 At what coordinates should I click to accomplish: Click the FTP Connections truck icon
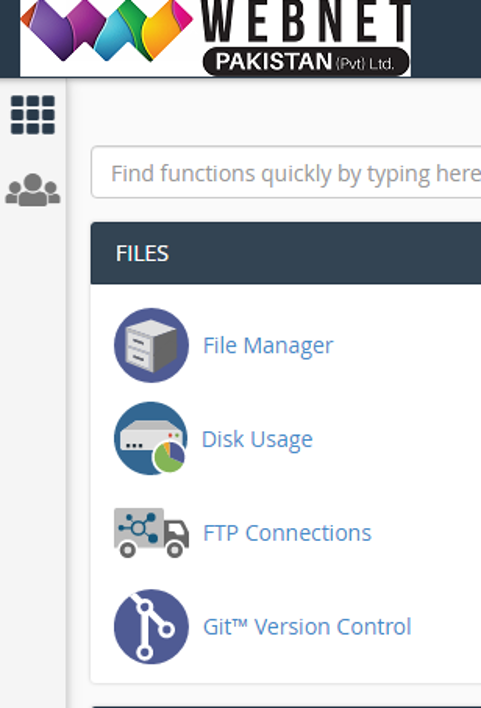pos(151,533)
